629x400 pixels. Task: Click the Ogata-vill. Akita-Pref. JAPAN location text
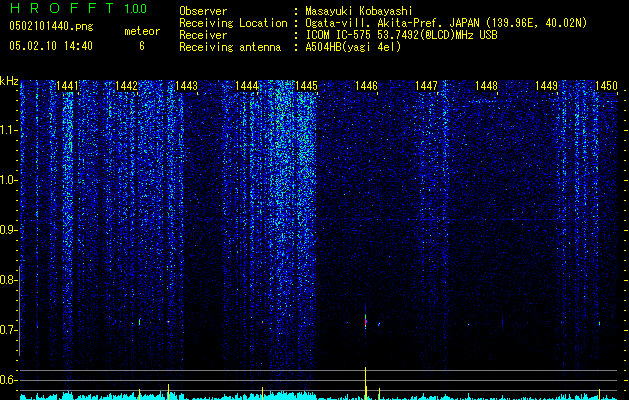[446, 23]
